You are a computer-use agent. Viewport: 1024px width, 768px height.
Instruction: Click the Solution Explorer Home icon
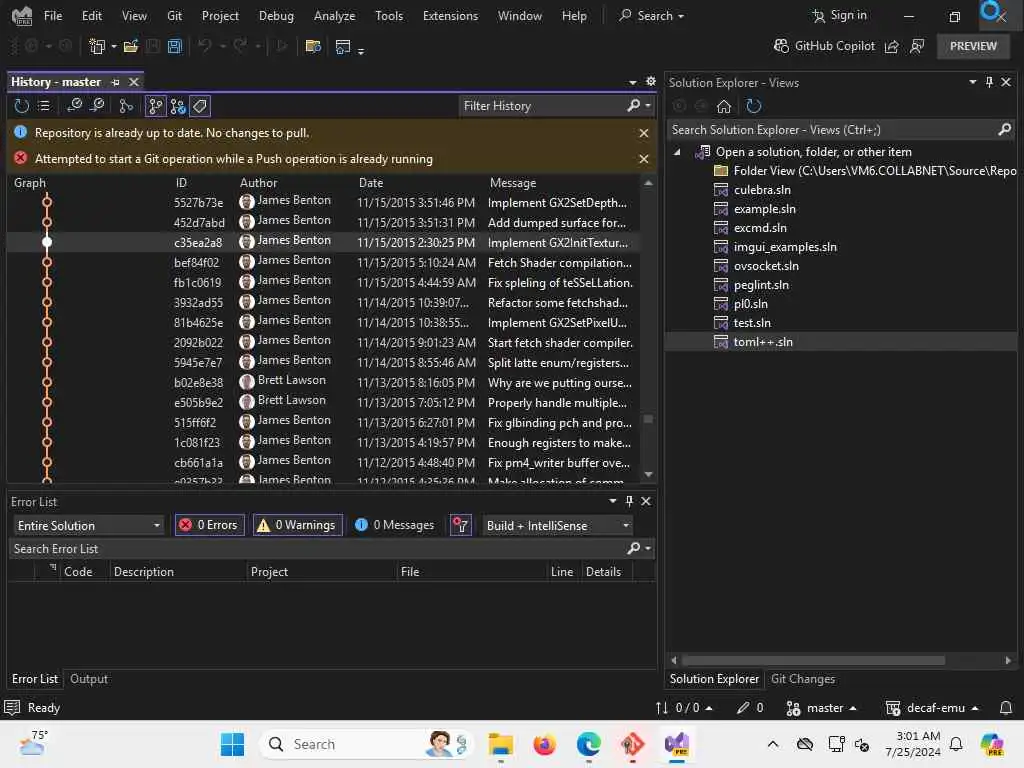[724, 106]
